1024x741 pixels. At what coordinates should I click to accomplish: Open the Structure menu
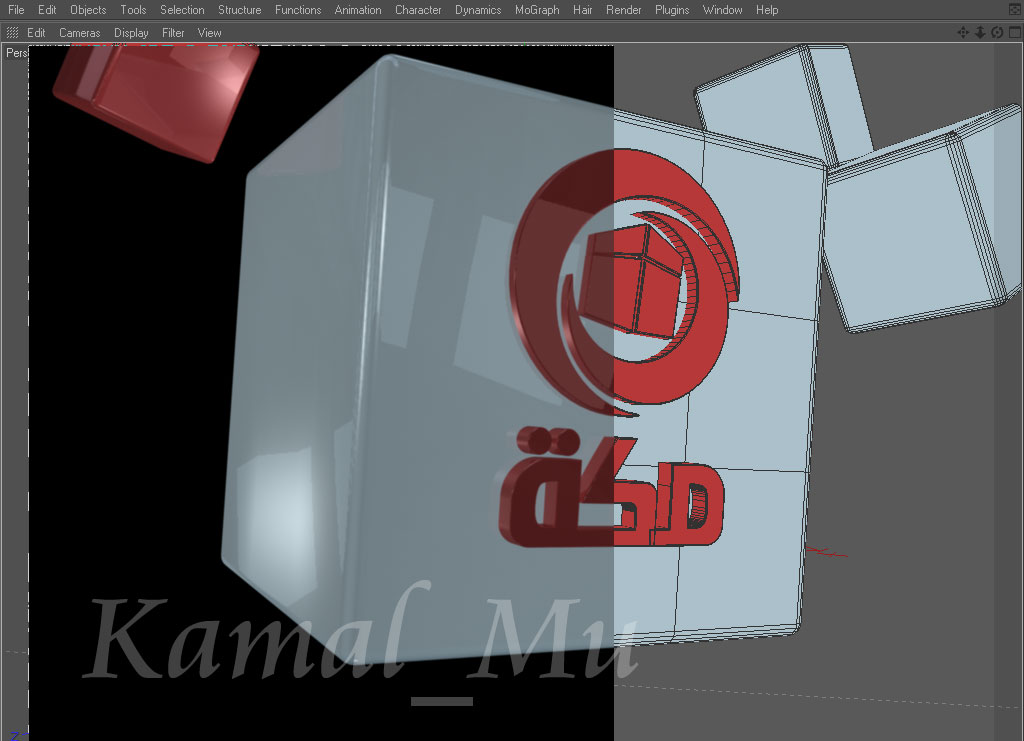pos(240,10)
